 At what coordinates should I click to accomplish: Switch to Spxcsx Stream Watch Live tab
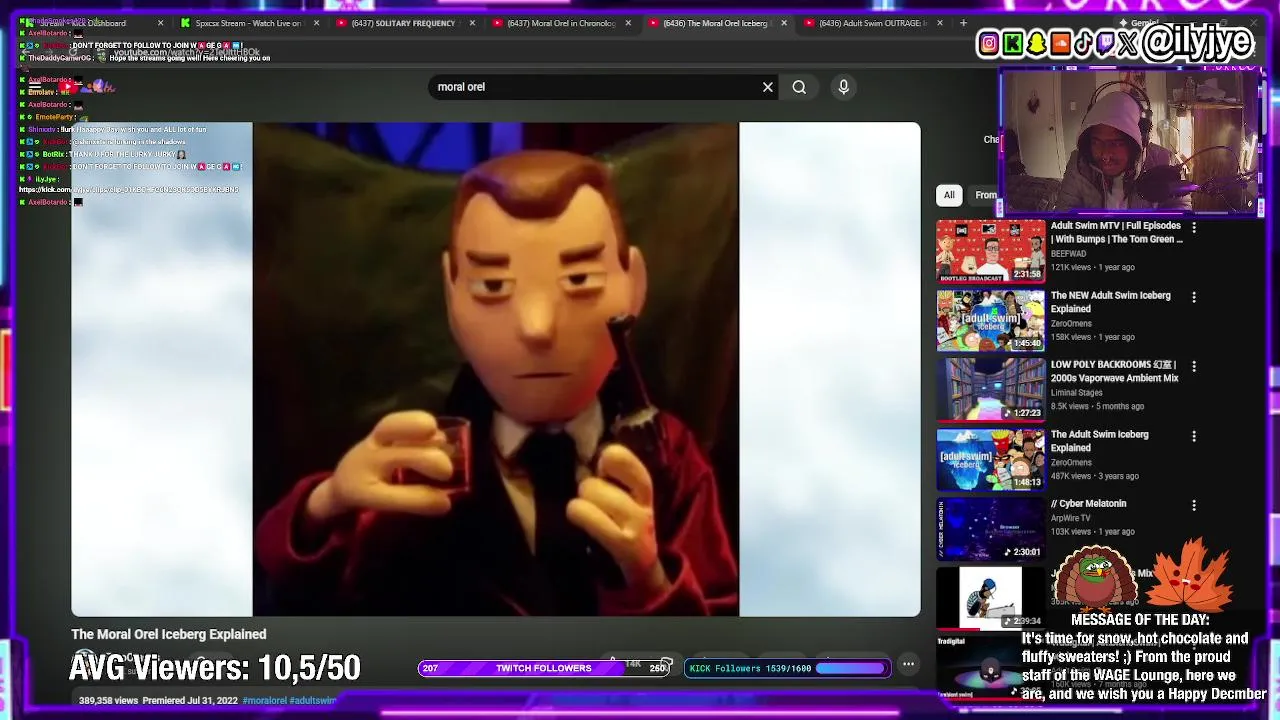[x=250, y=23]
